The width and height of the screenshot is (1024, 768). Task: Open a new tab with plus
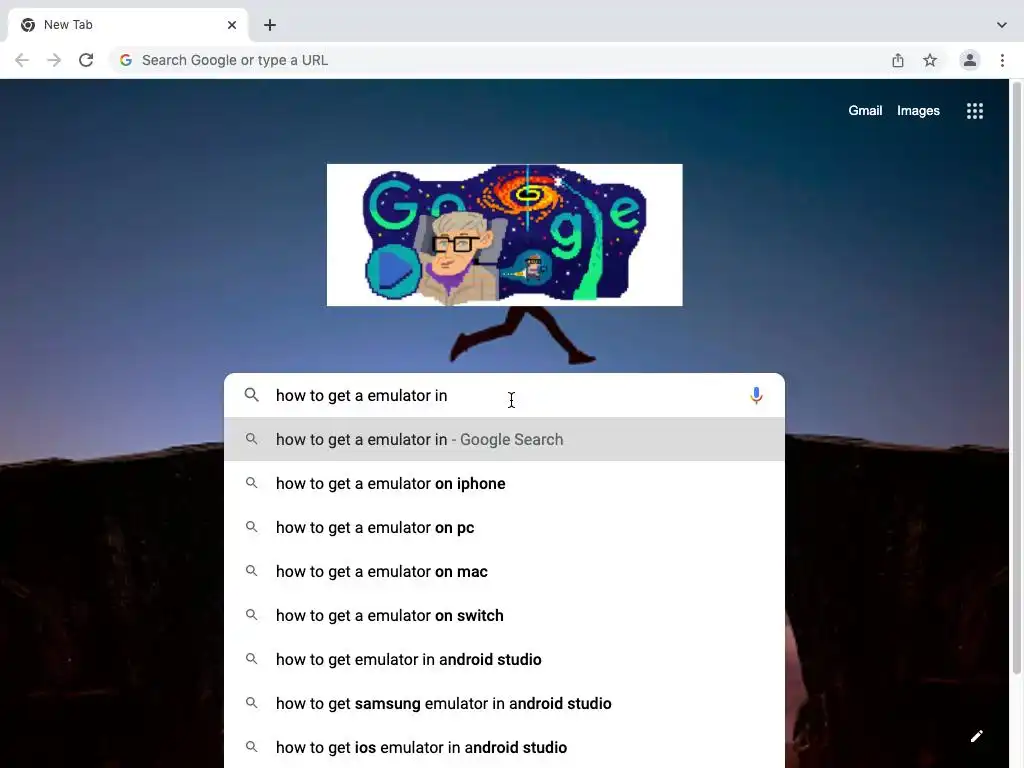pyautogui.click(x=270, y=25)
